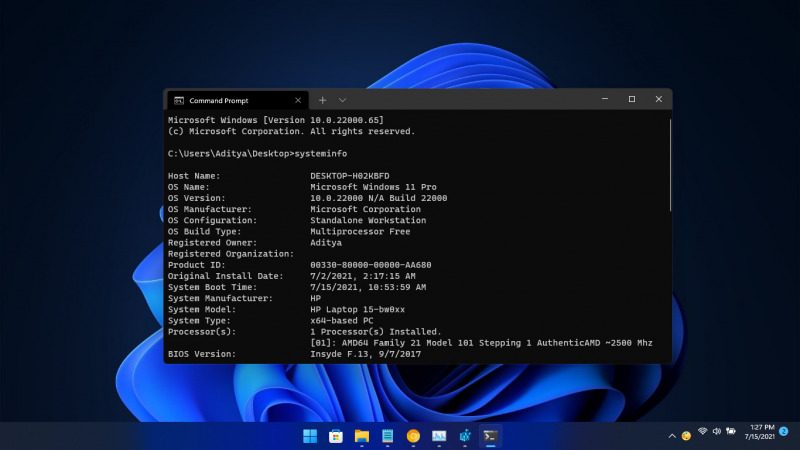Screen dimensions: 800x450
Task: Click the 'Microsoft Windows [Version 10.0.22000.65]' line
Action: coord(276,120)
